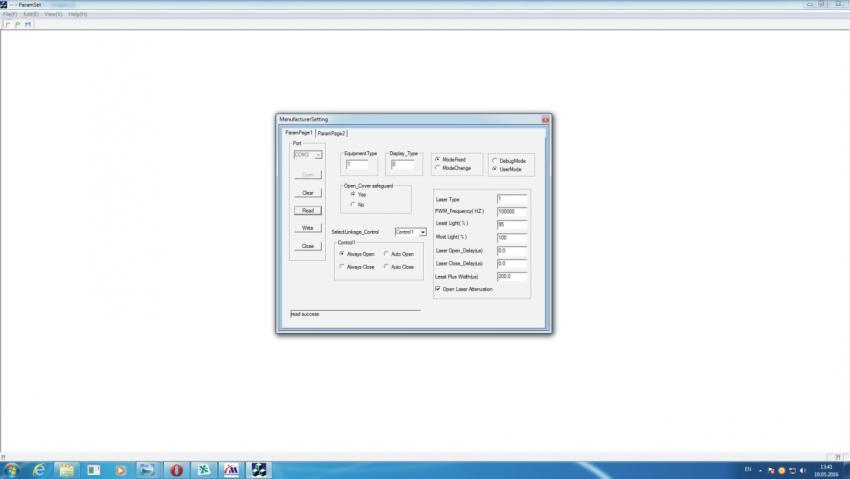Click the blue M toolbar icon
Image resolution: width=850 pixels, height=479 pixels.
(27, 24)
